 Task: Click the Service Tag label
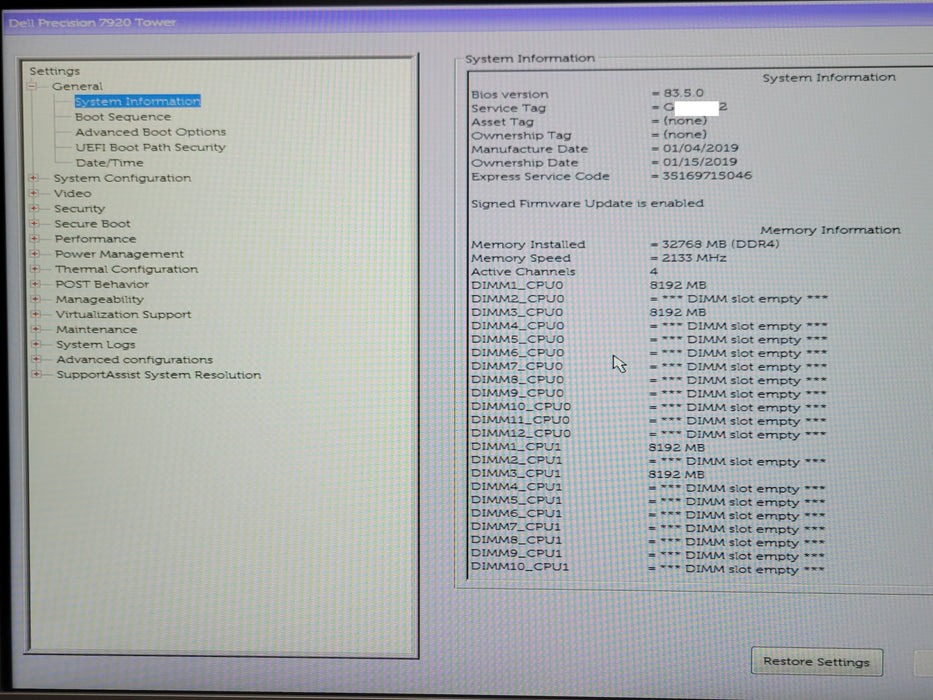coord(508,108)
